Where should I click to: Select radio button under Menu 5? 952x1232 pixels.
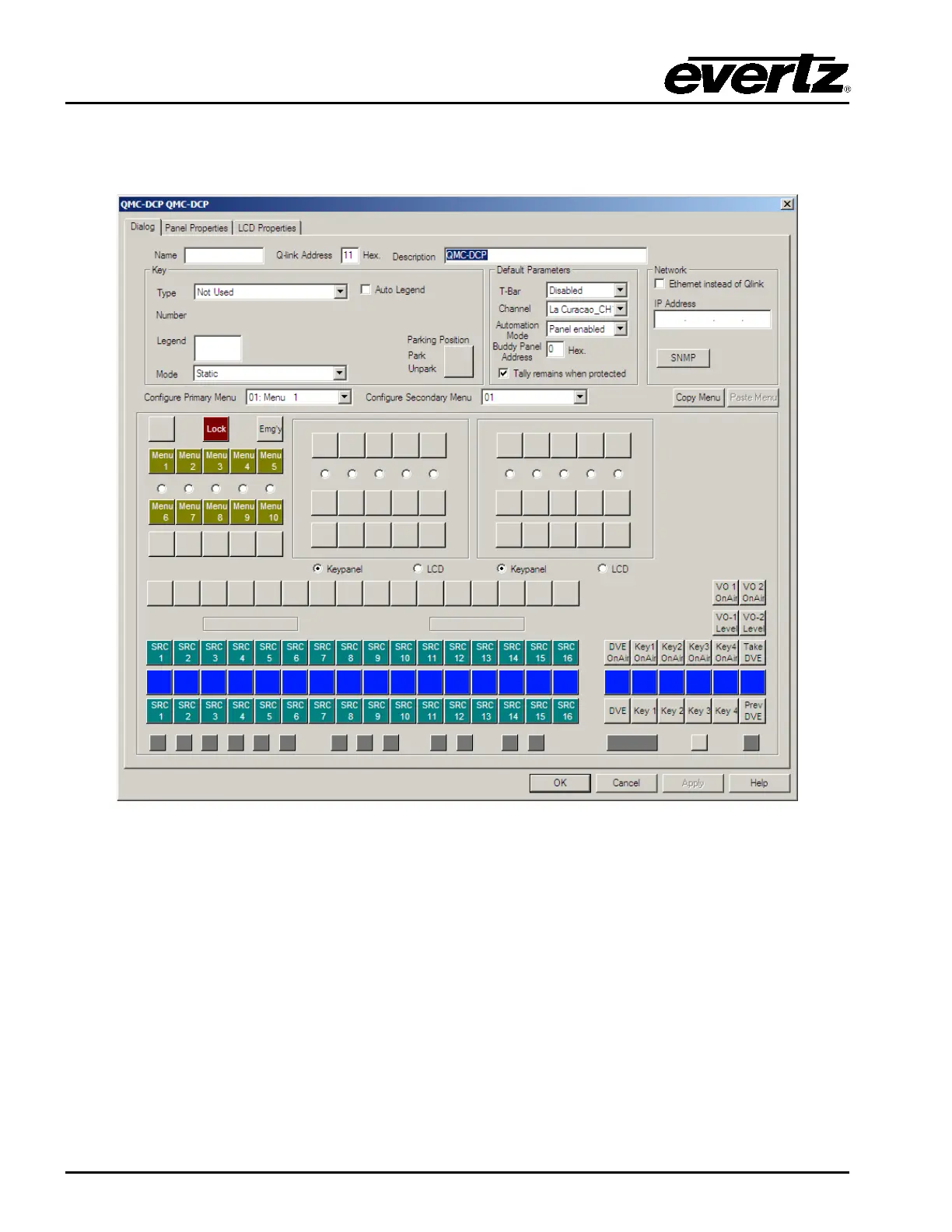pos(270,488)
